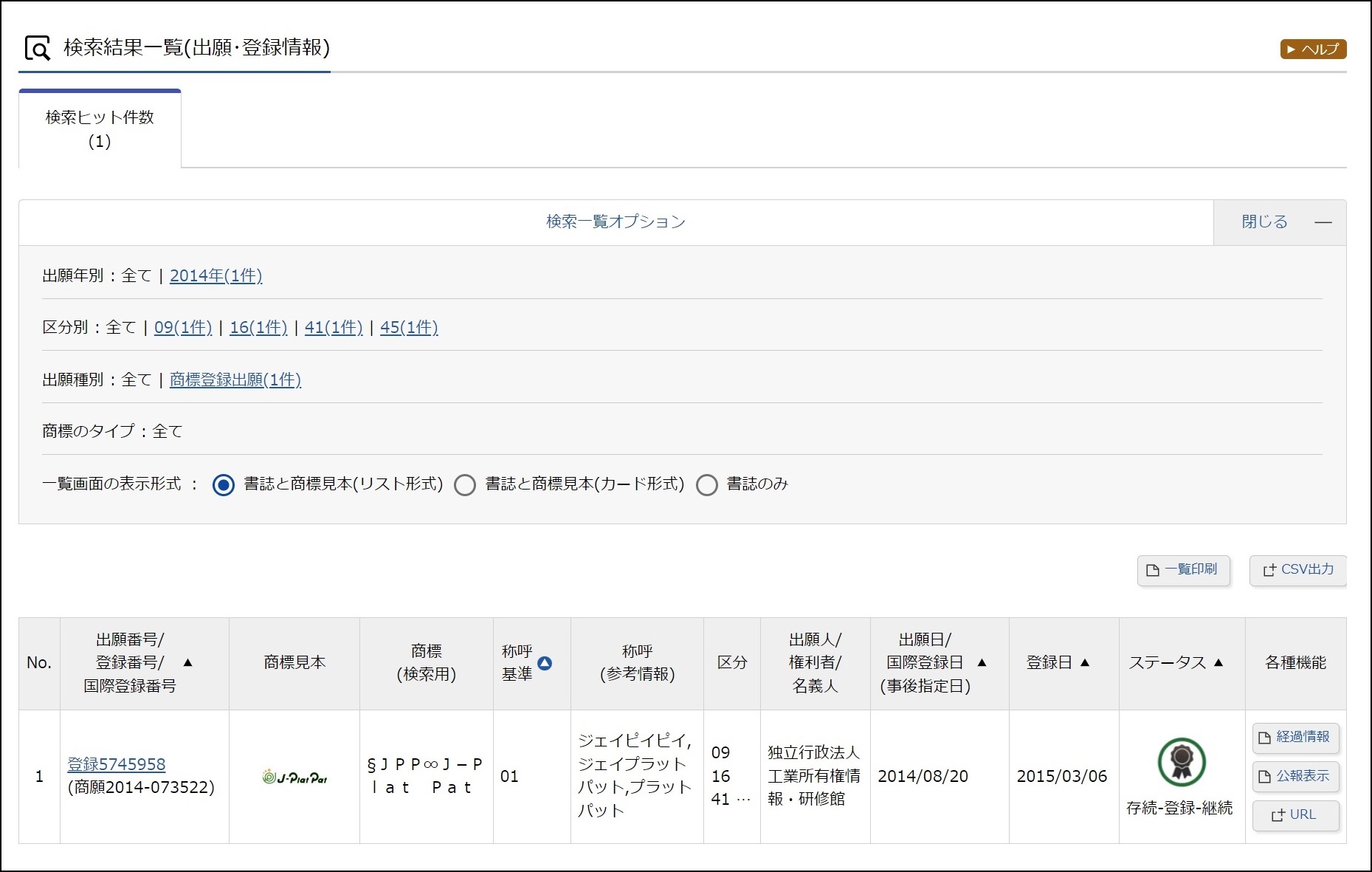Sort by 登録日 column arrow

[x=1085, y=663]
